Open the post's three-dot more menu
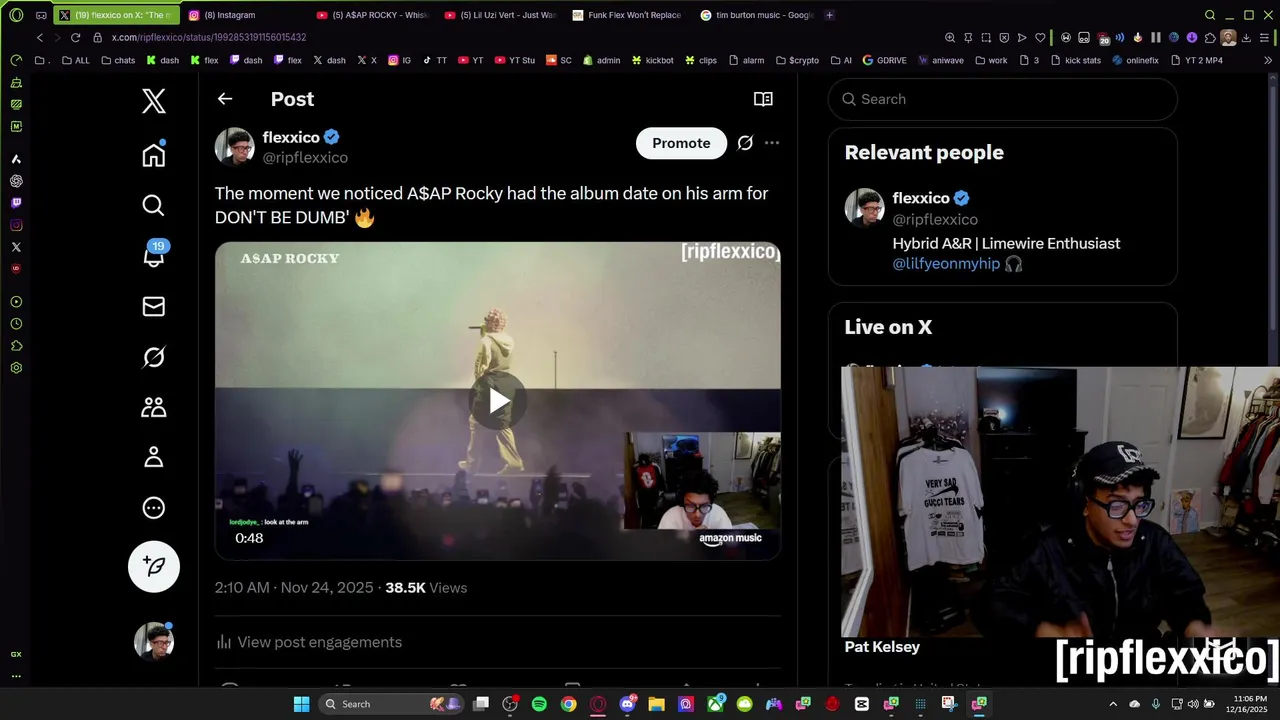1280x720 pixels. tap(772, 143)
